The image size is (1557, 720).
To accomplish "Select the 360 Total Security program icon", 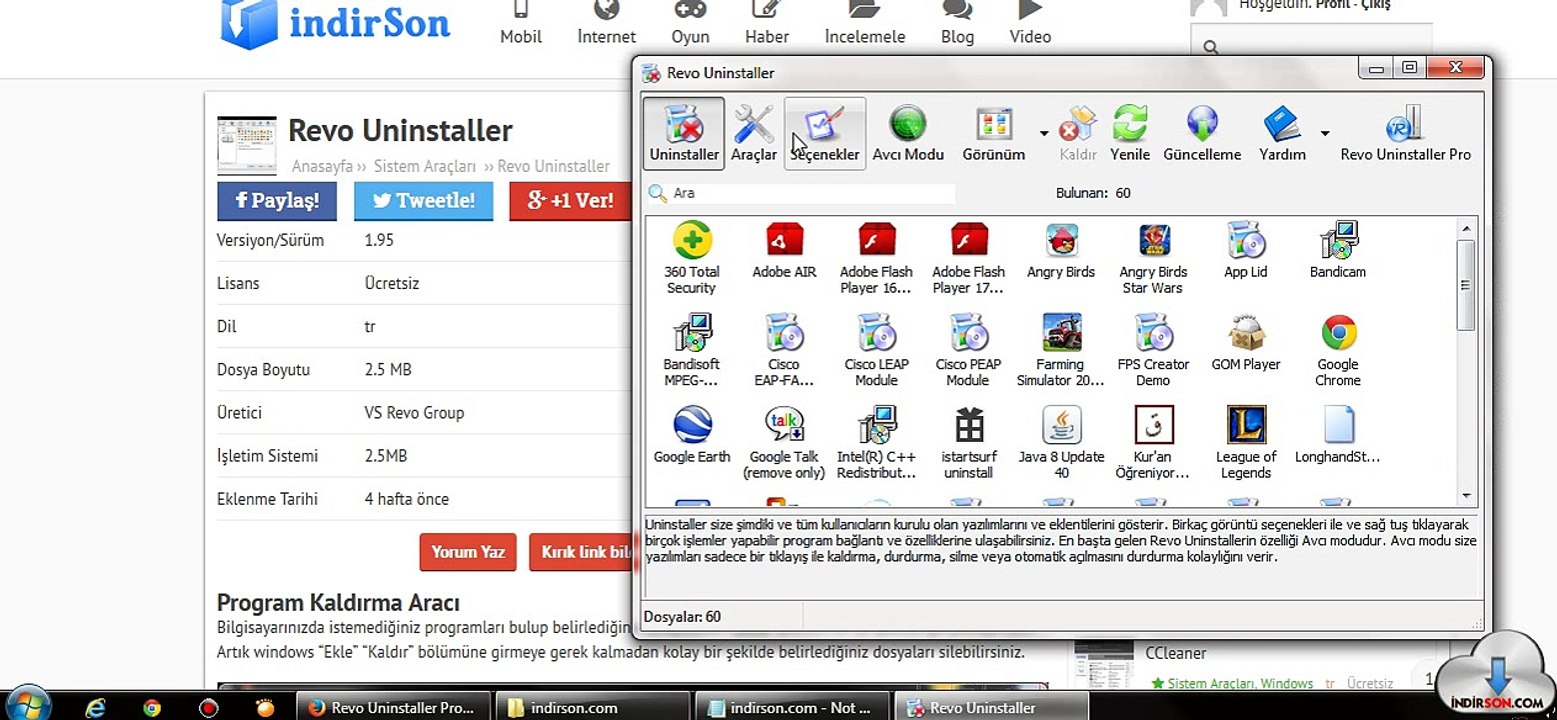I will 691,258.
